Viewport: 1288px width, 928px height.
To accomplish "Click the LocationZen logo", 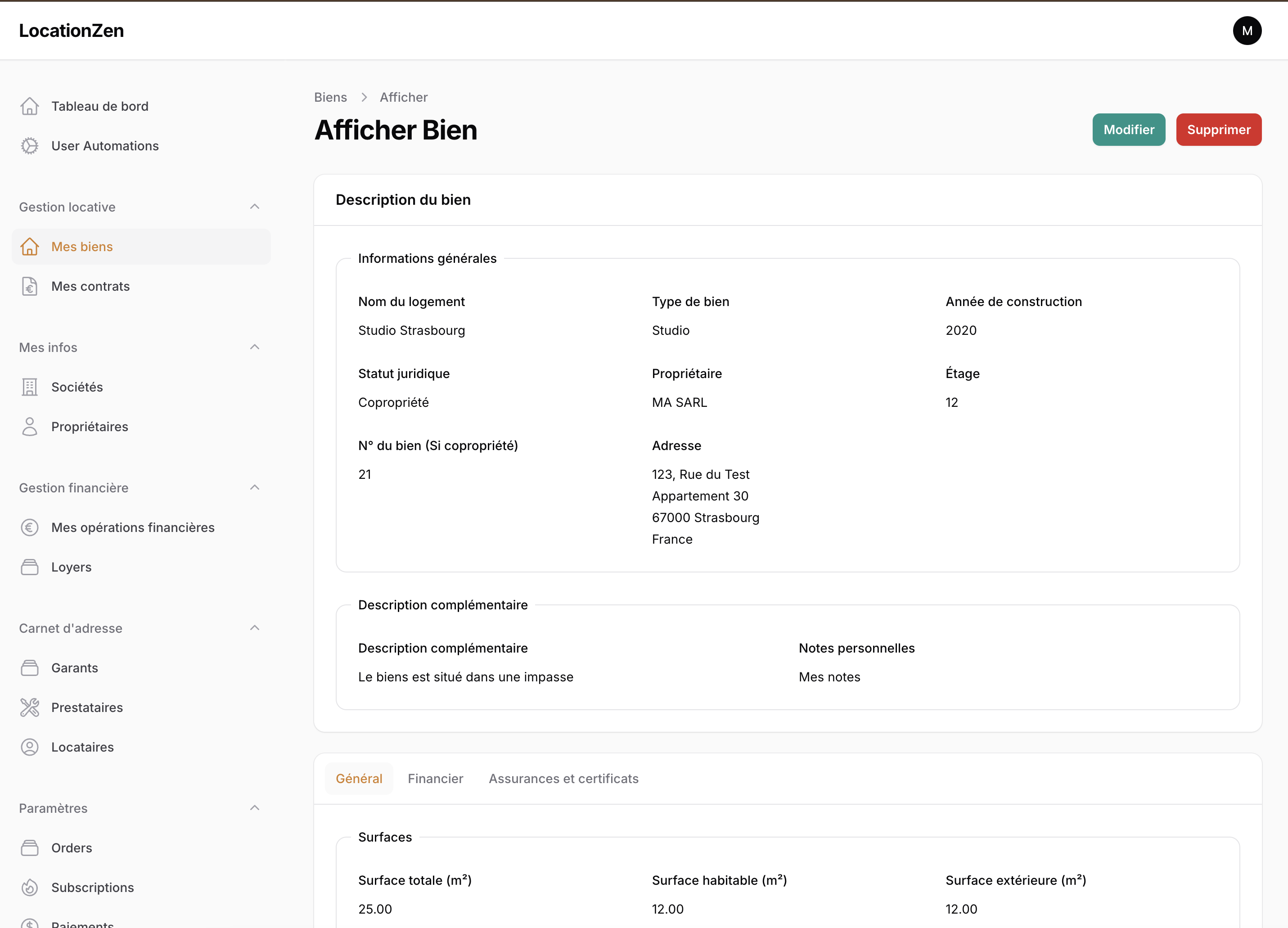I will tap(72, 31).
